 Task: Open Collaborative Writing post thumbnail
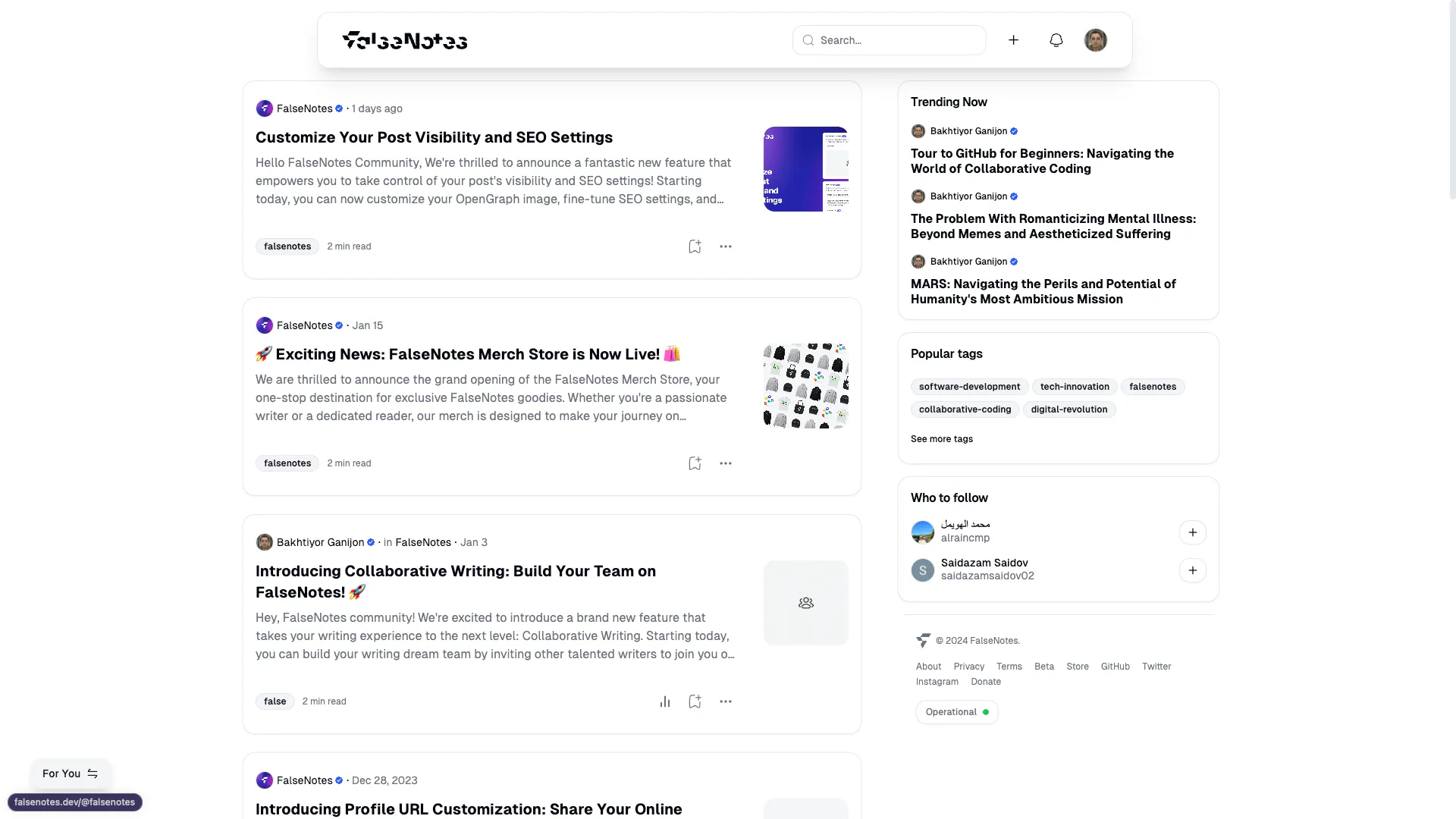click(x=806, y=603)
